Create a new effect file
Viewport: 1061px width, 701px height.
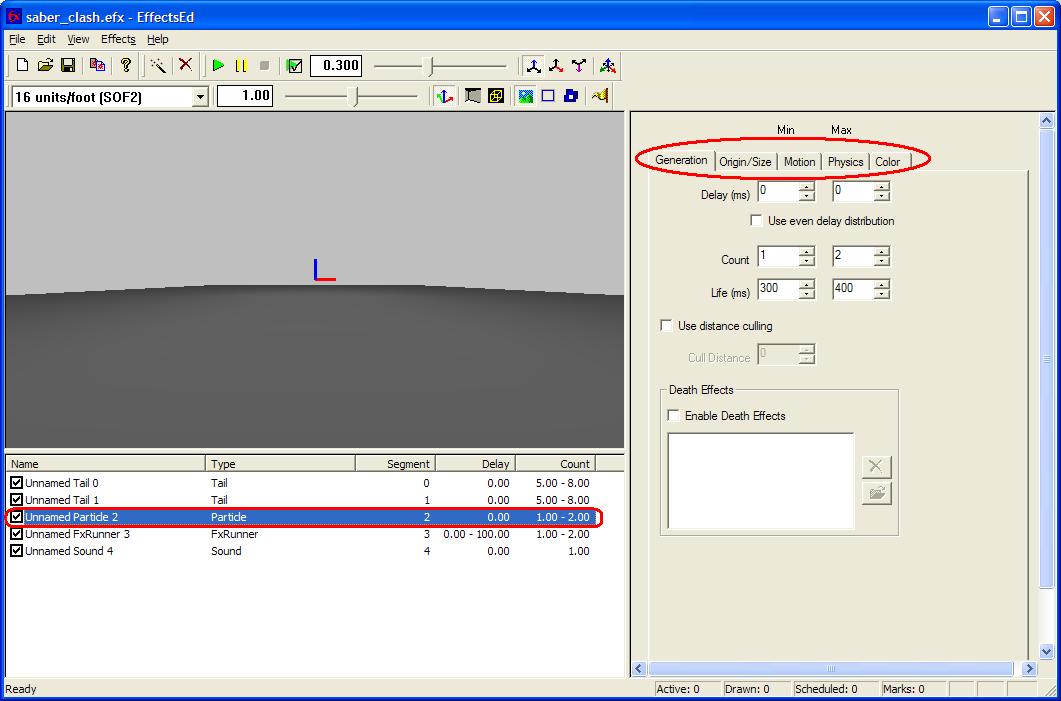(22, 66)
